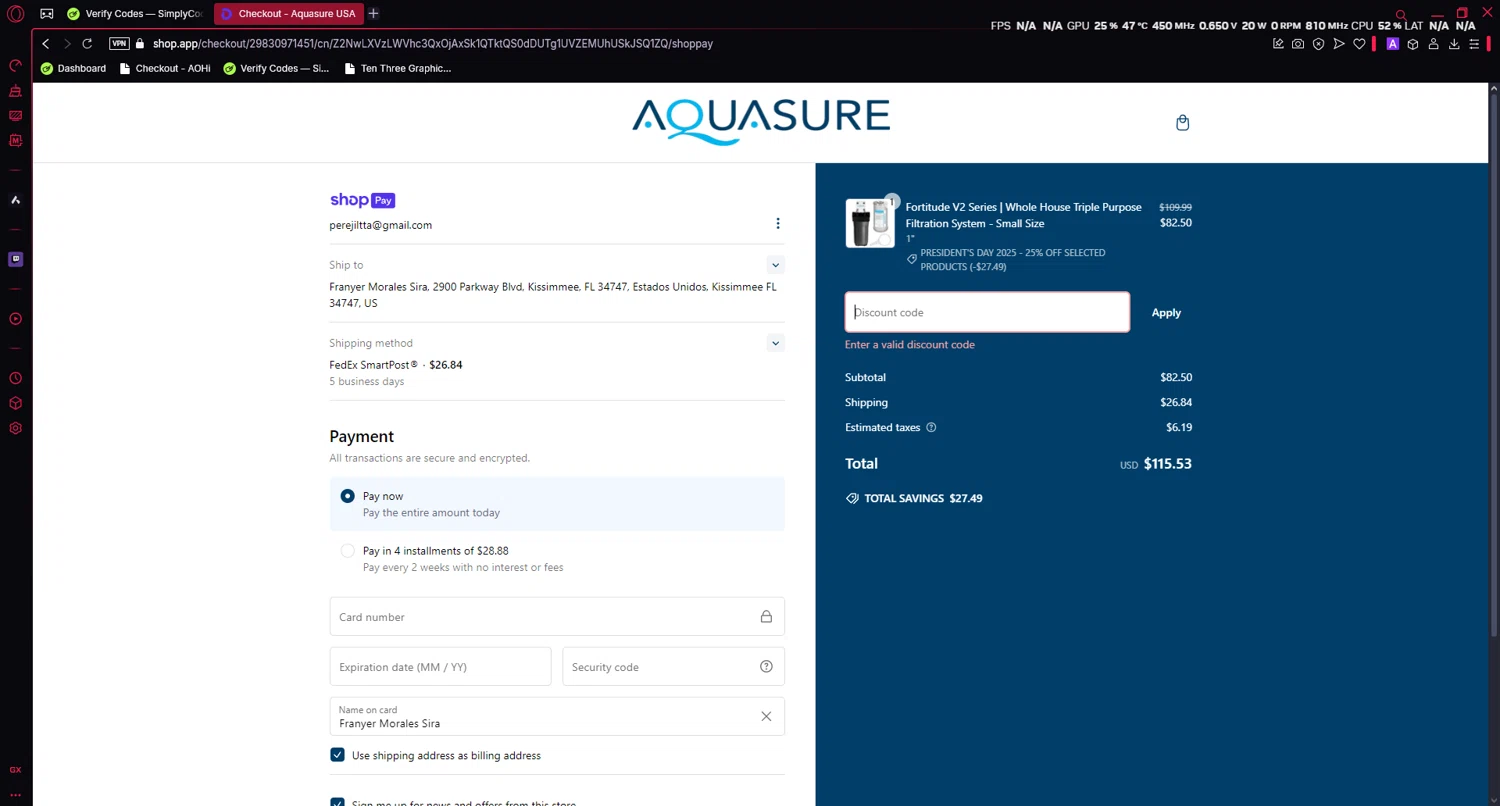Click the Name on card field
Screen dimensions: 1500x806
pos(557,716)
